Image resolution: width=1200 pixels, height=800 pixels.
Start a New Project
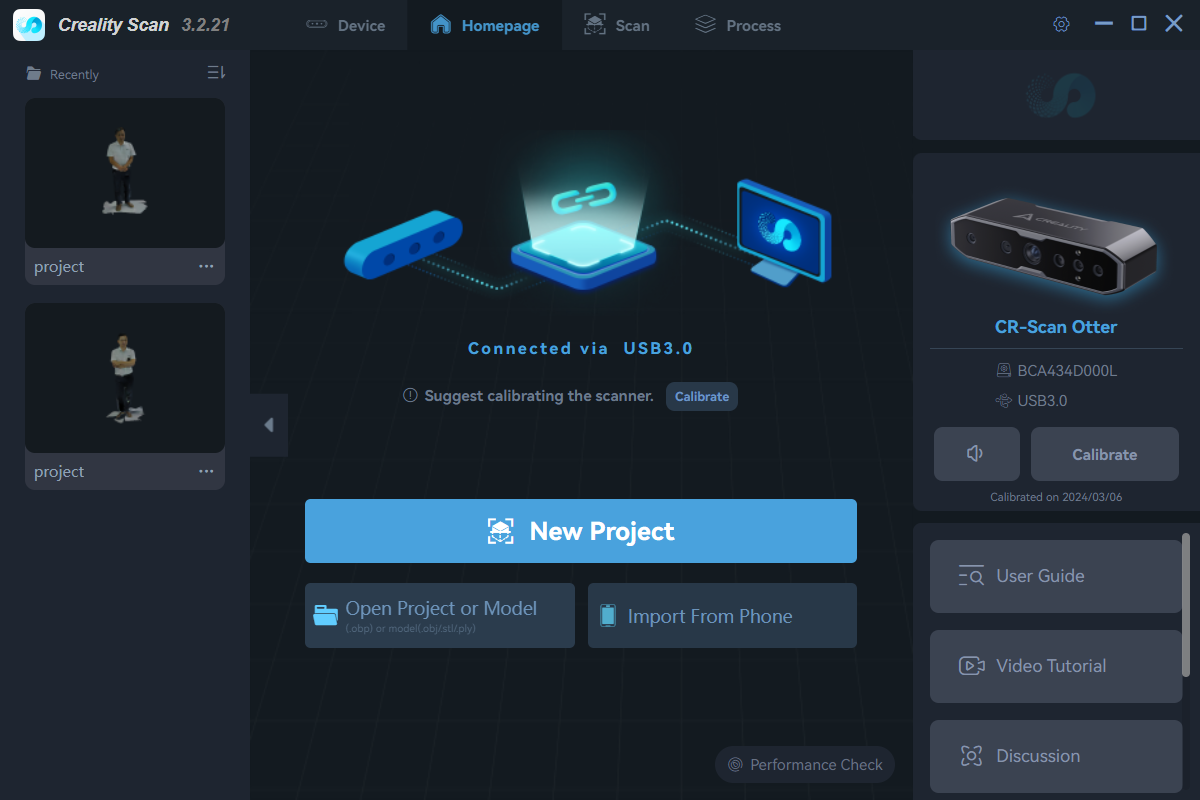(x=581, y=531)
